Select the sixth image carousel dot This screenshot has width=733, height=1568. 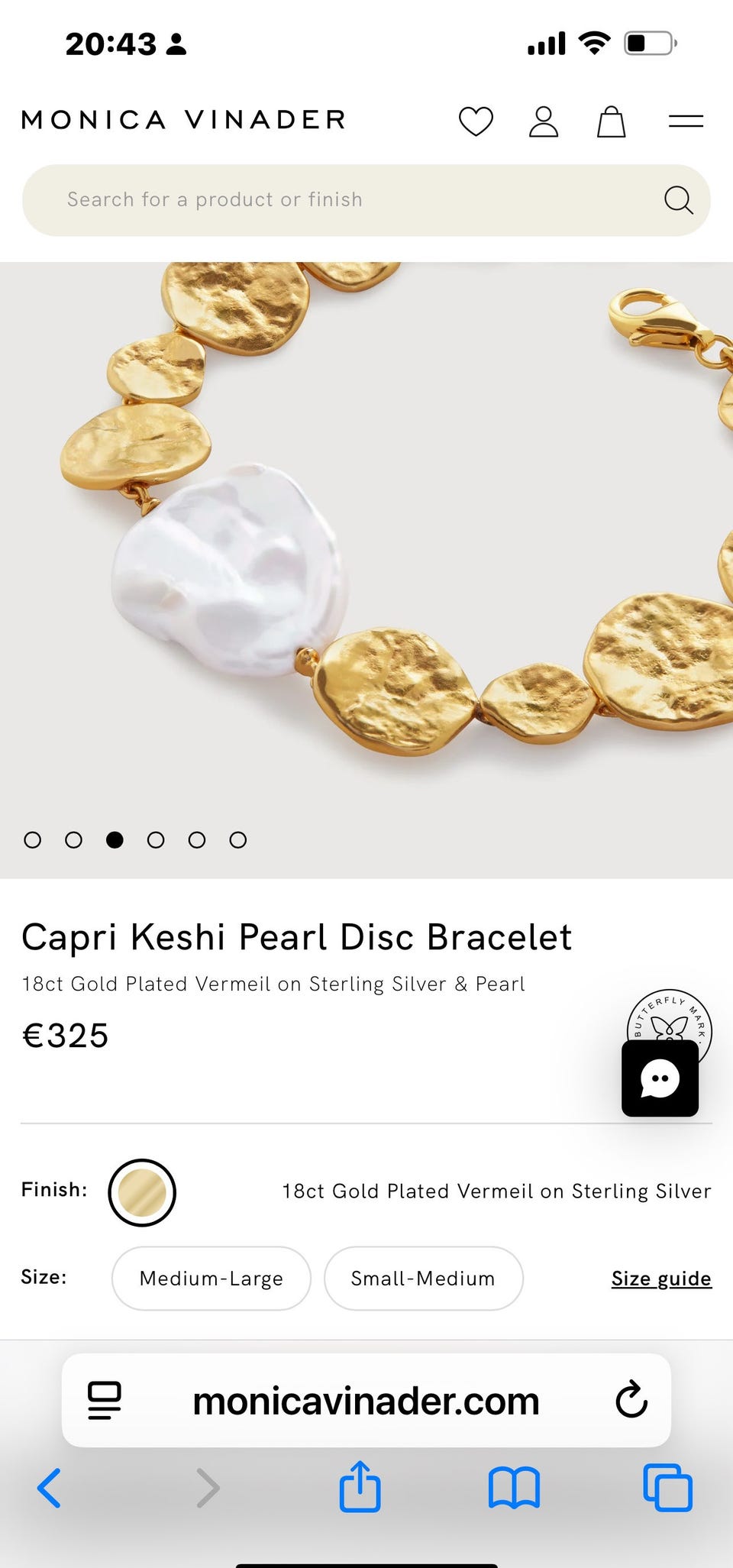(x=238, y=840)
